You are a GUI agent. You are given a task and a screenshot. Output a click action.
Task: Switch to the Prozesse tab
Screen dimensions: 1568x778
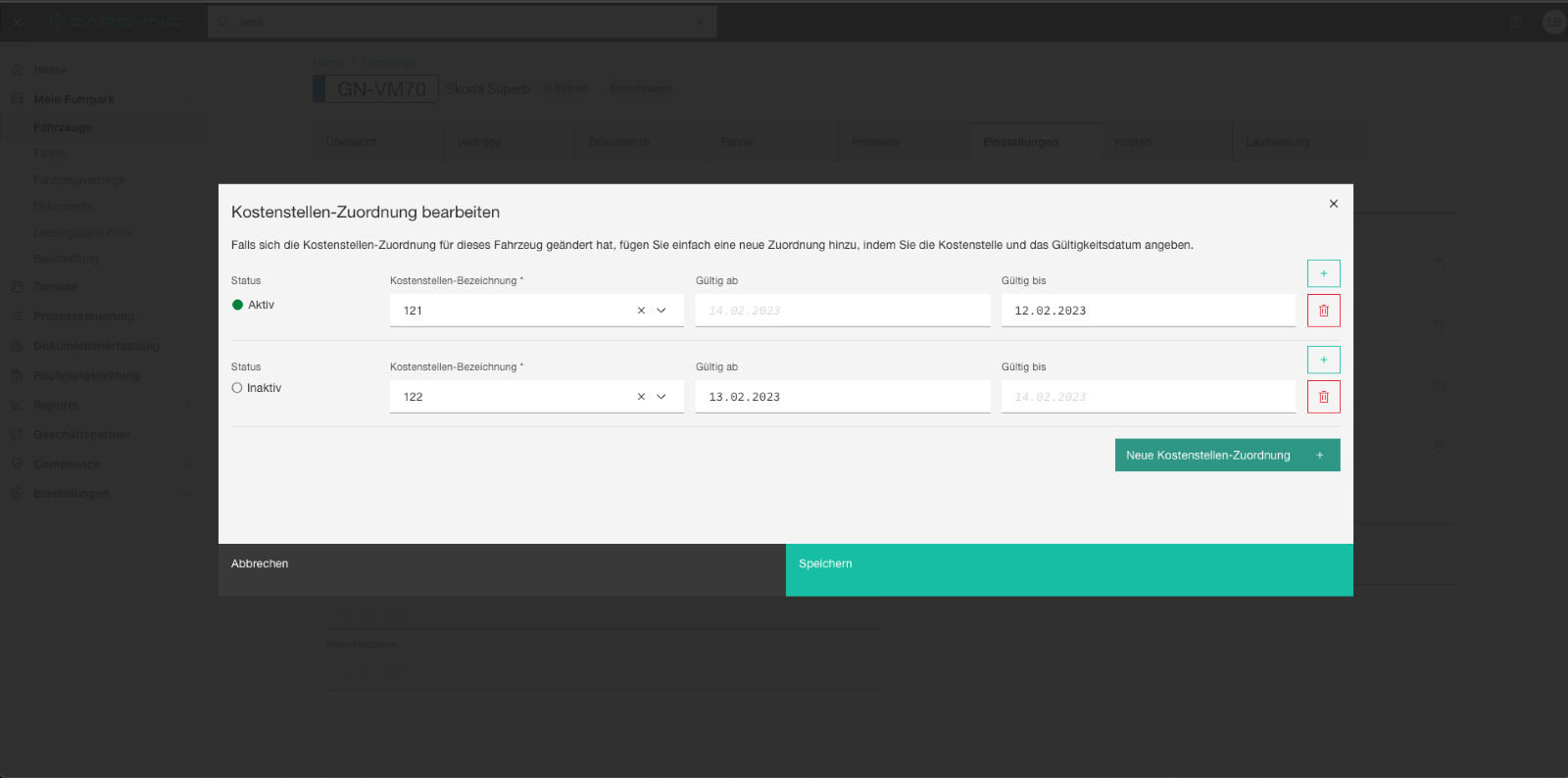(904, 142)
